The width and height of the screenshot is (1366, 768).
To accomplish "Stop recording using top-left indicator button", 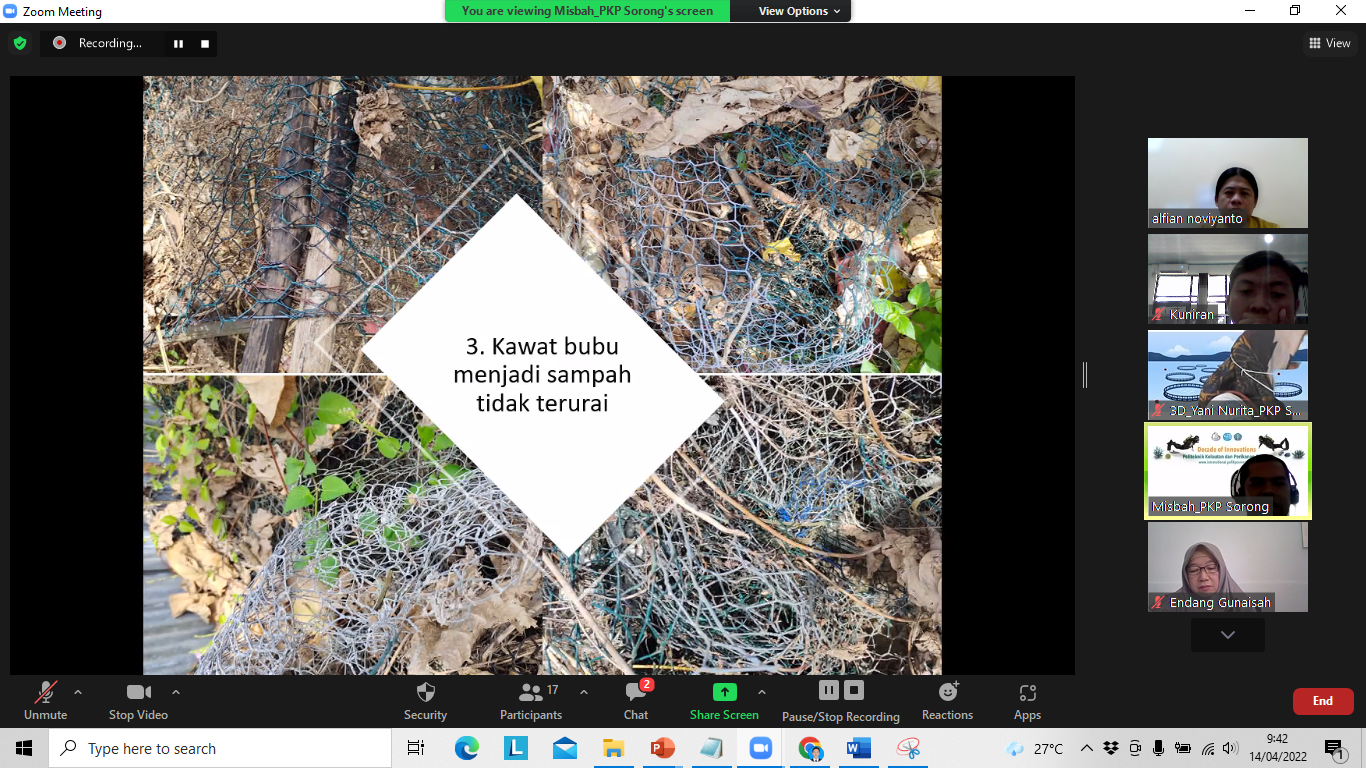I will [205, 43].
